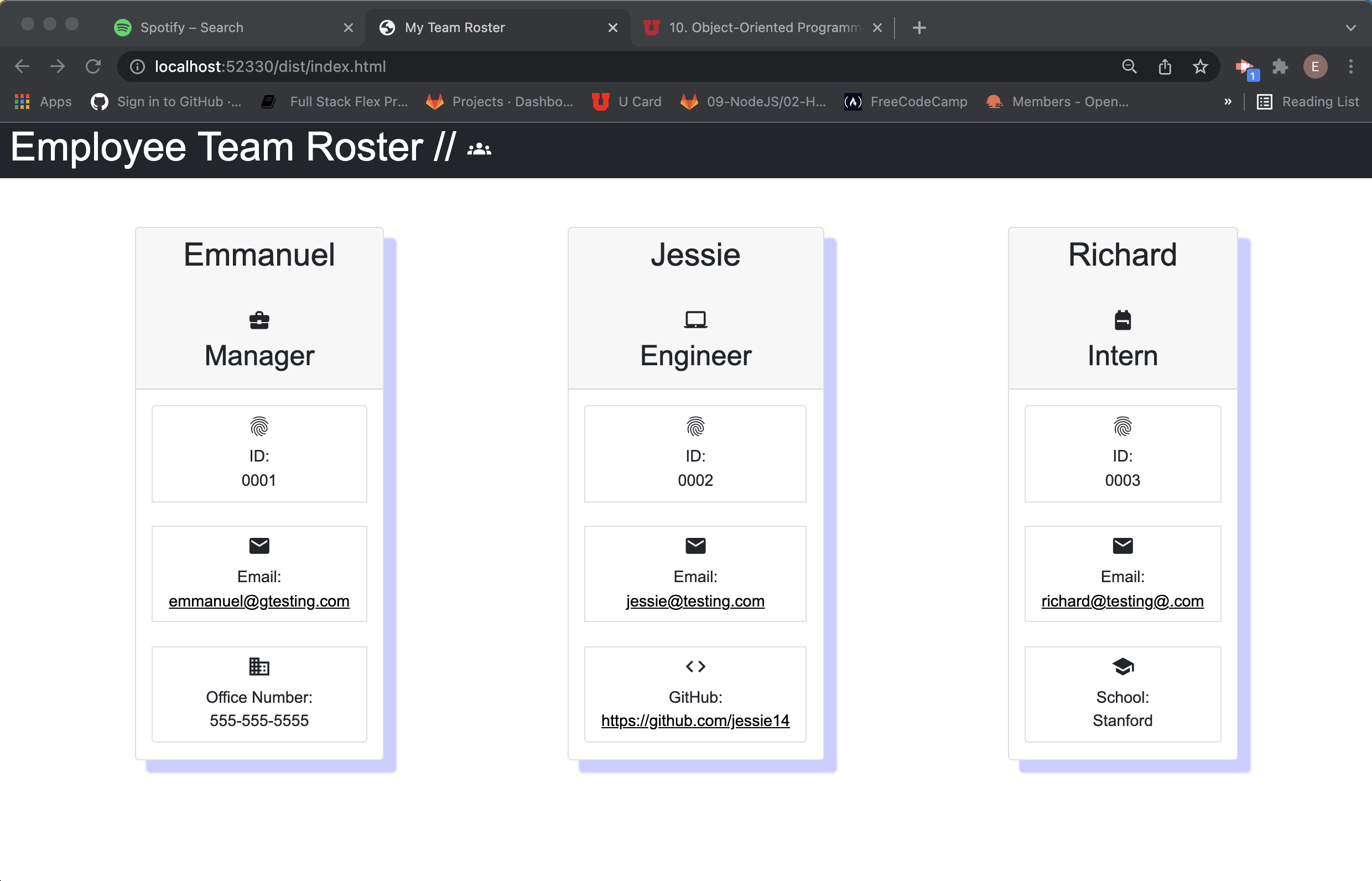Open Chrome's three-dot menu

click(1351, 66)
